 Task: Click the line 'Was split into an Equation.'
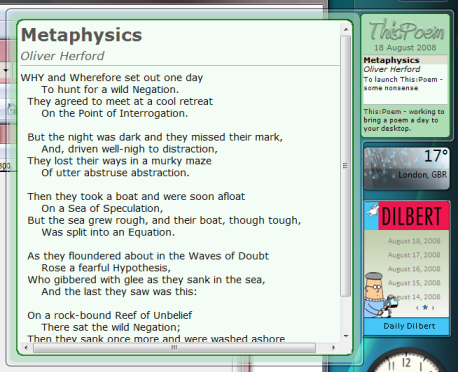click(108, 232)
